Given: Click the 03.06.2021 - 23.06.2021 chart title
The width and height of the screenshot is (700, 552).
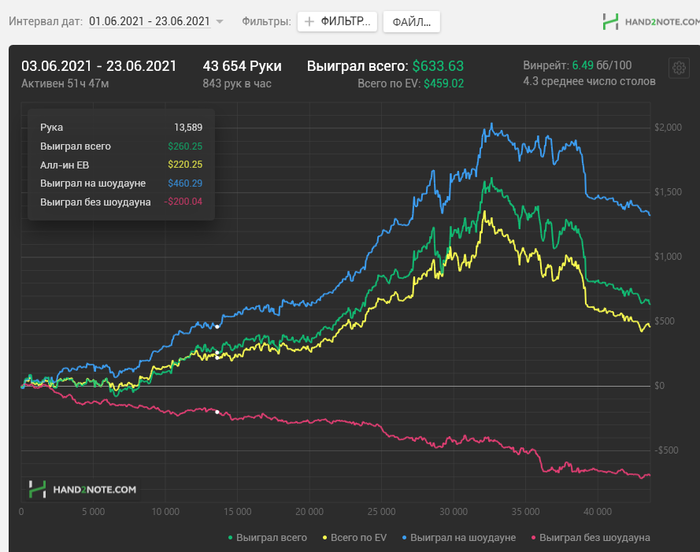Looking at the screenshot, I should [99, 66].
